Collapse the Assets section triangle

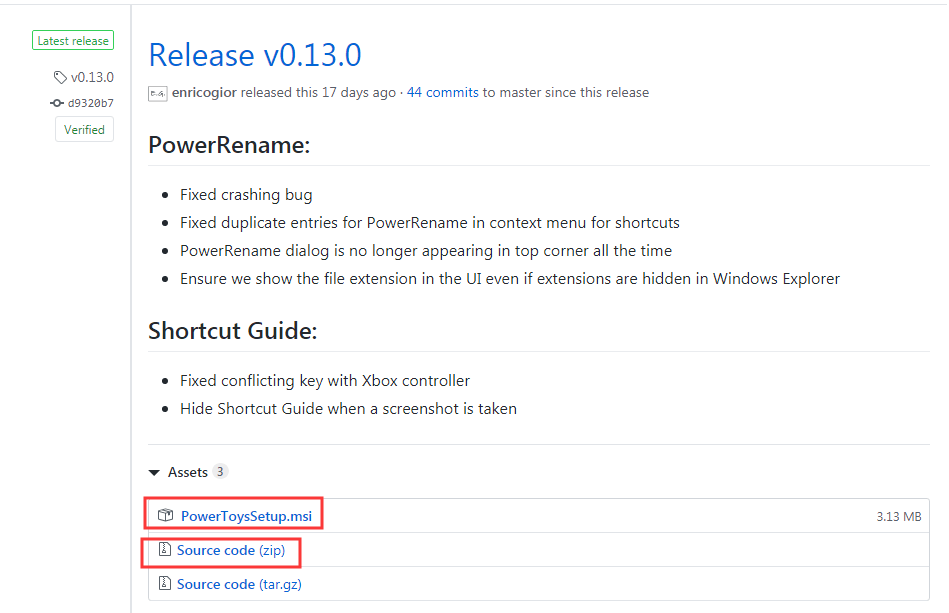(154, 473)
